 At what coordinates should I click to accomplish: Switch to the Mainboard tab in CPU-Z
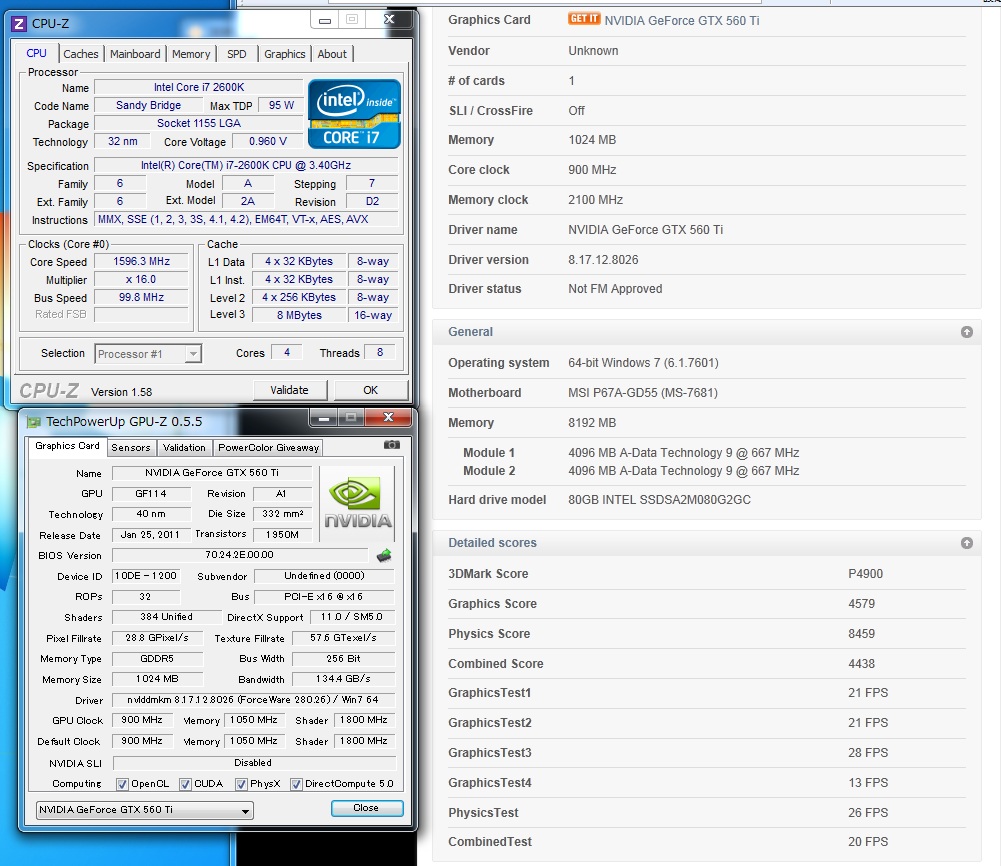135,54
